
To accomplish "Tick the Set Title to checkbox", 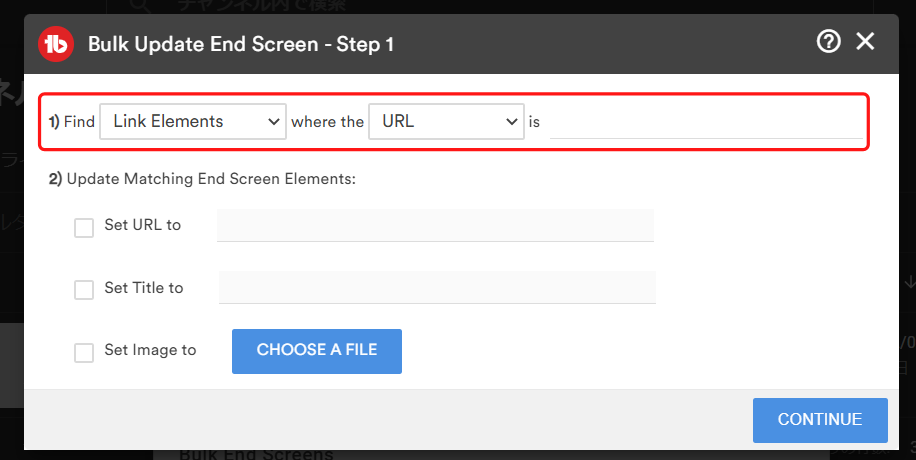I will click(x=84, y=289).
